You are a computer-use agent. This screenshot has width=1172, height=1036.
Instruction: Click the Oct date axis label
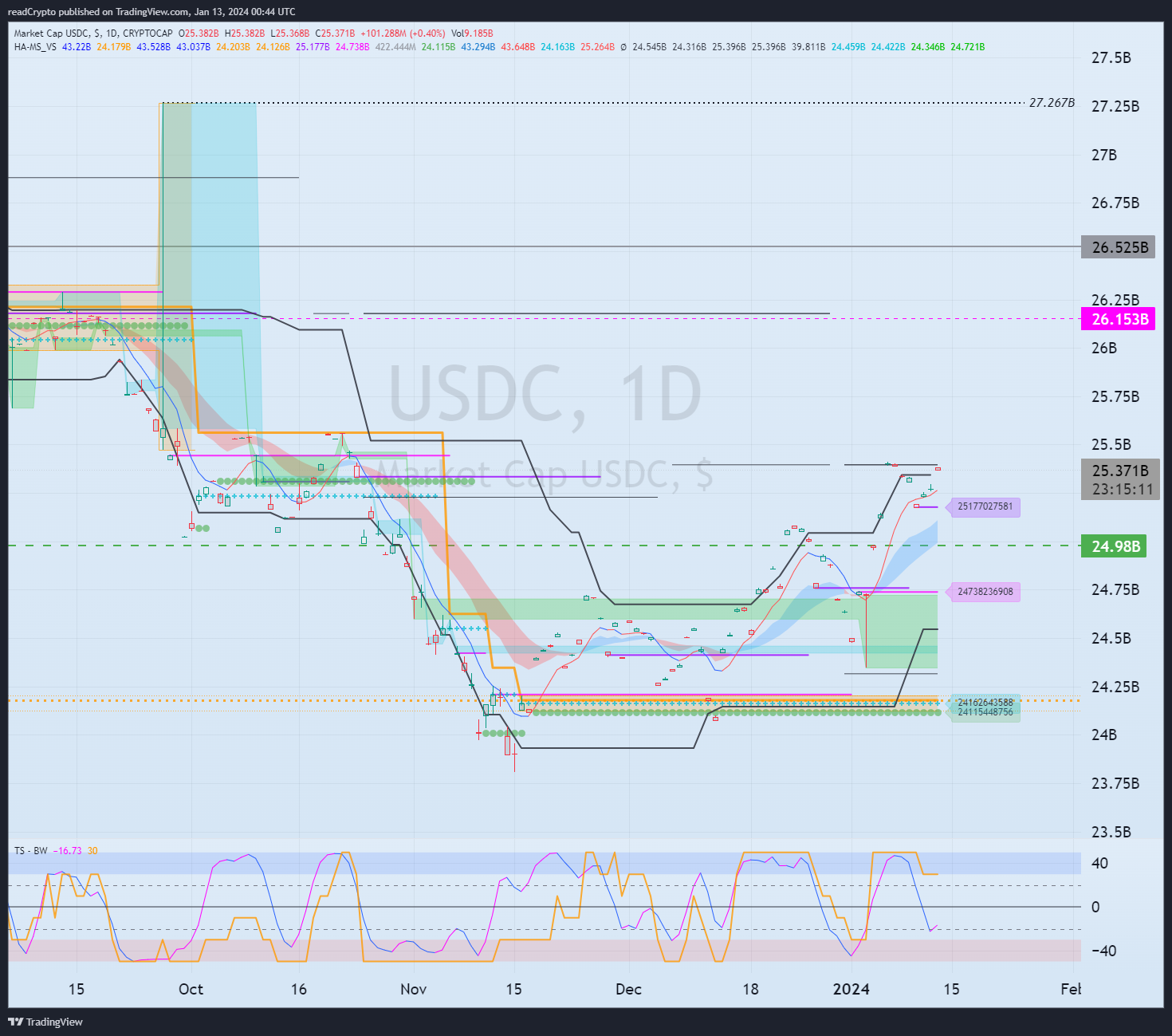click(191, 990)
